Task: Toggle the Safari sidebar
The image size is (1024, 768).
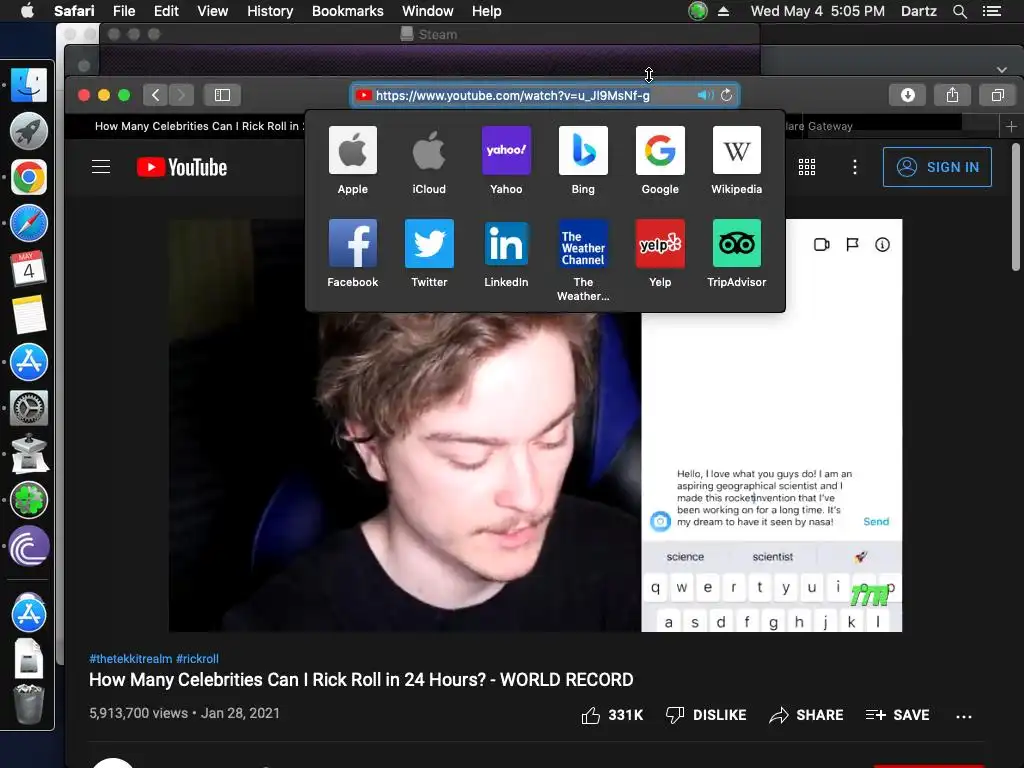Action: pos(222,95)
